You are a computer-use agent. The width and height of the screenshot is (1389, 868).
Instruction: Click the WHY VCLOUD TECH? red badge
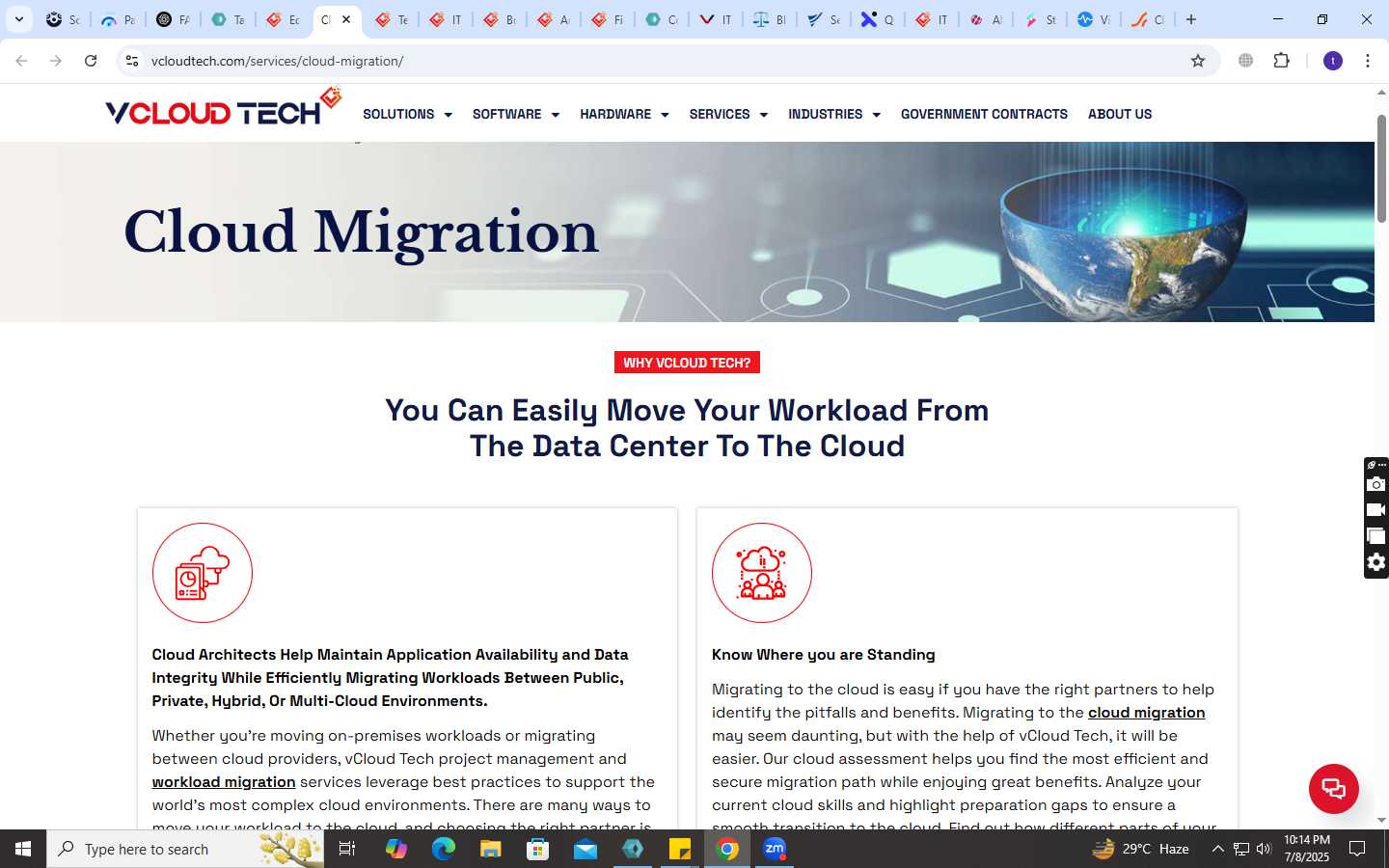(687, 363)
